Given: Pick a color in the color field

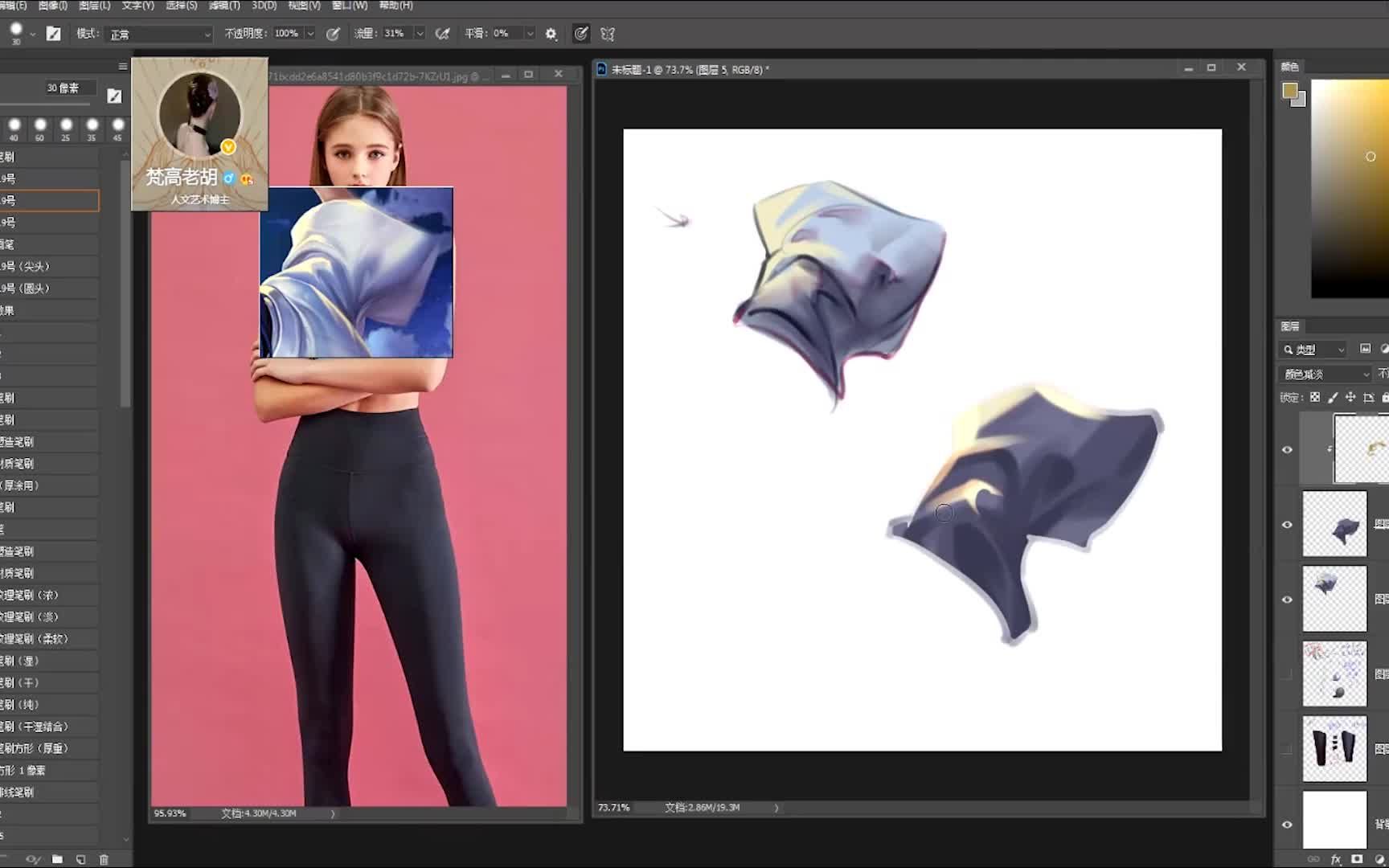Looking at the screenshot, I should click(x=1350, y=188).
